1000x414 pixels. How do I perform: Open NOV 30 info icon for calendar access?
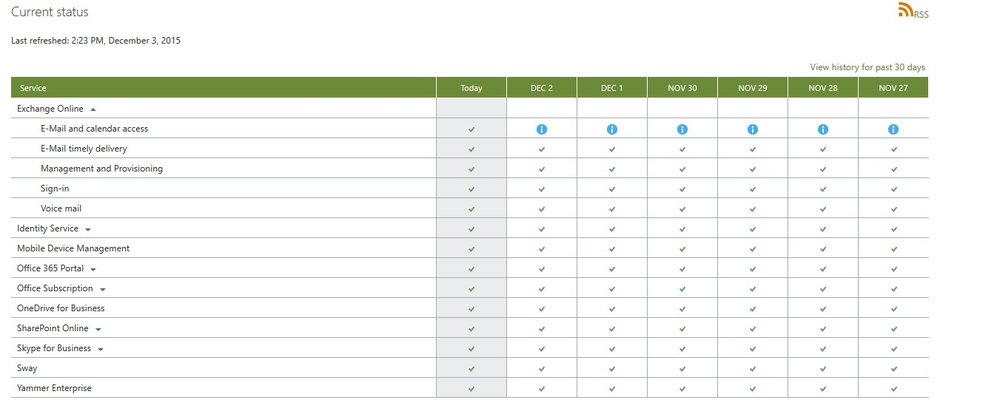(x=682, y=129)
